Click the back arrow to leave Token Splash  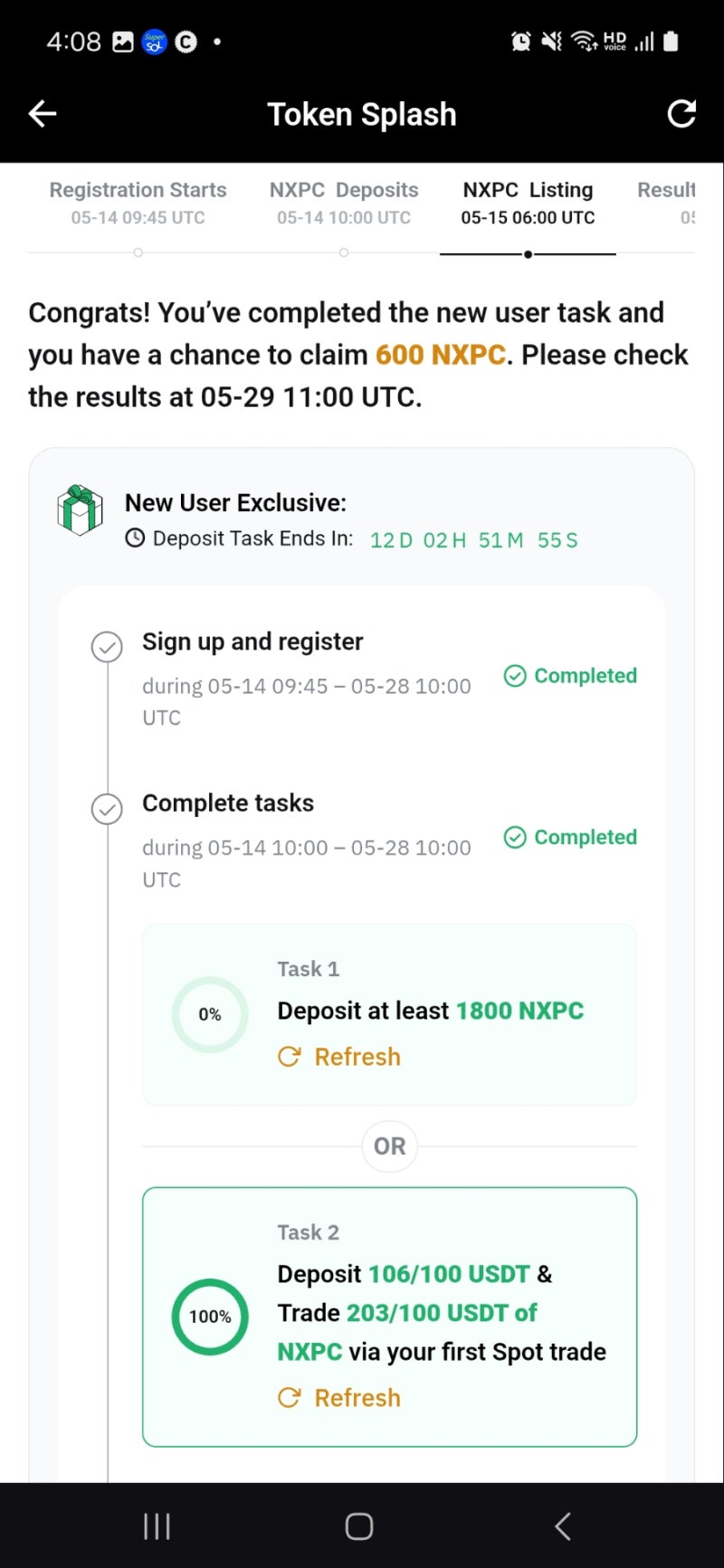pyautogui.click(x=42, y=113)
